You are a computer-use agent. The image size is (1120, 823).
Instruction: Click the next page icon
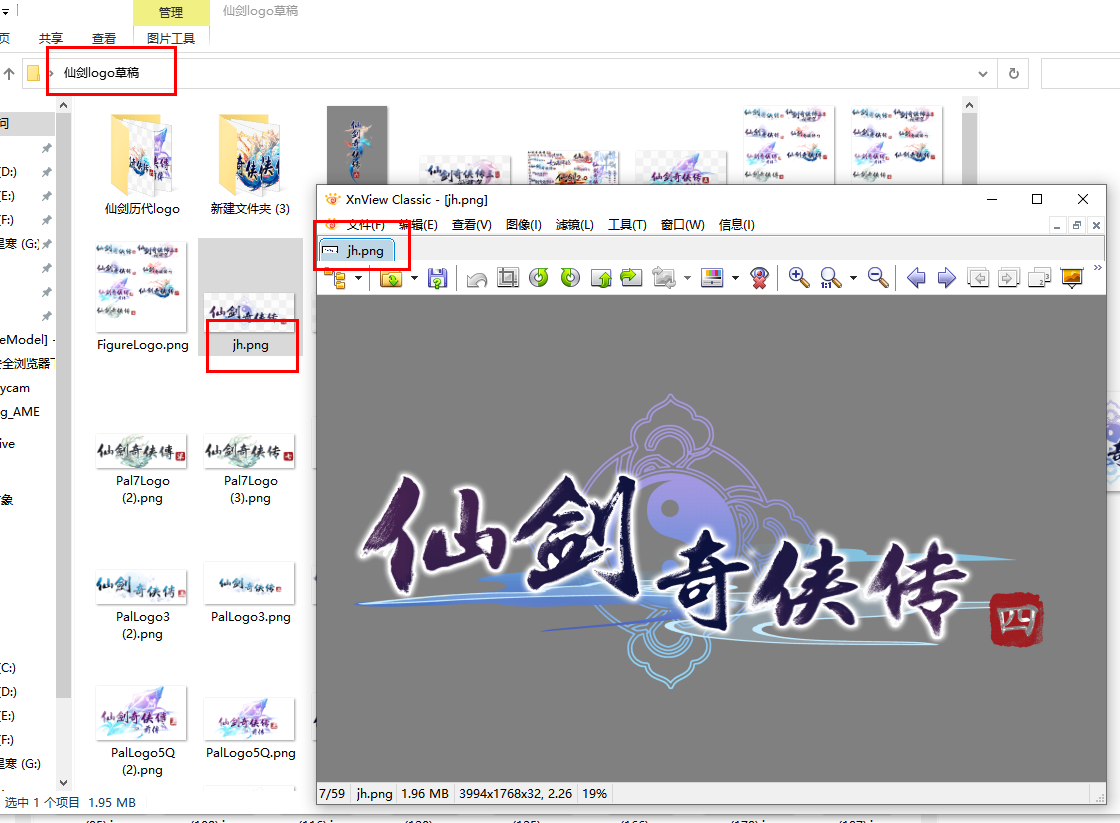1009,278
